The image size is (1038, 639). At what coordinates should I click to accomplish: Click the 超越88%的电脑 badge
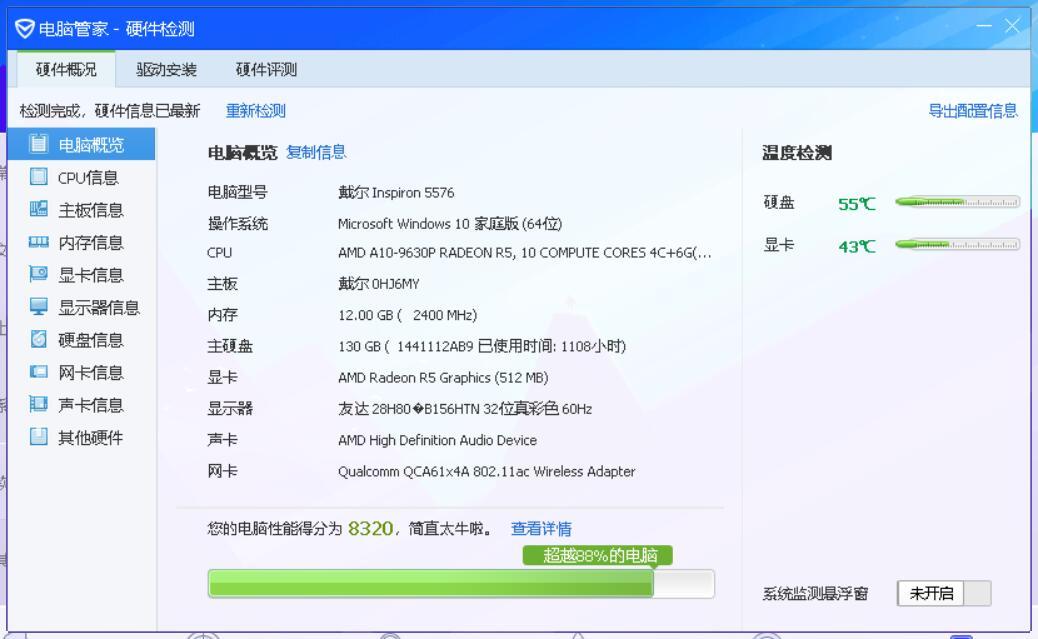pos(598,555)
